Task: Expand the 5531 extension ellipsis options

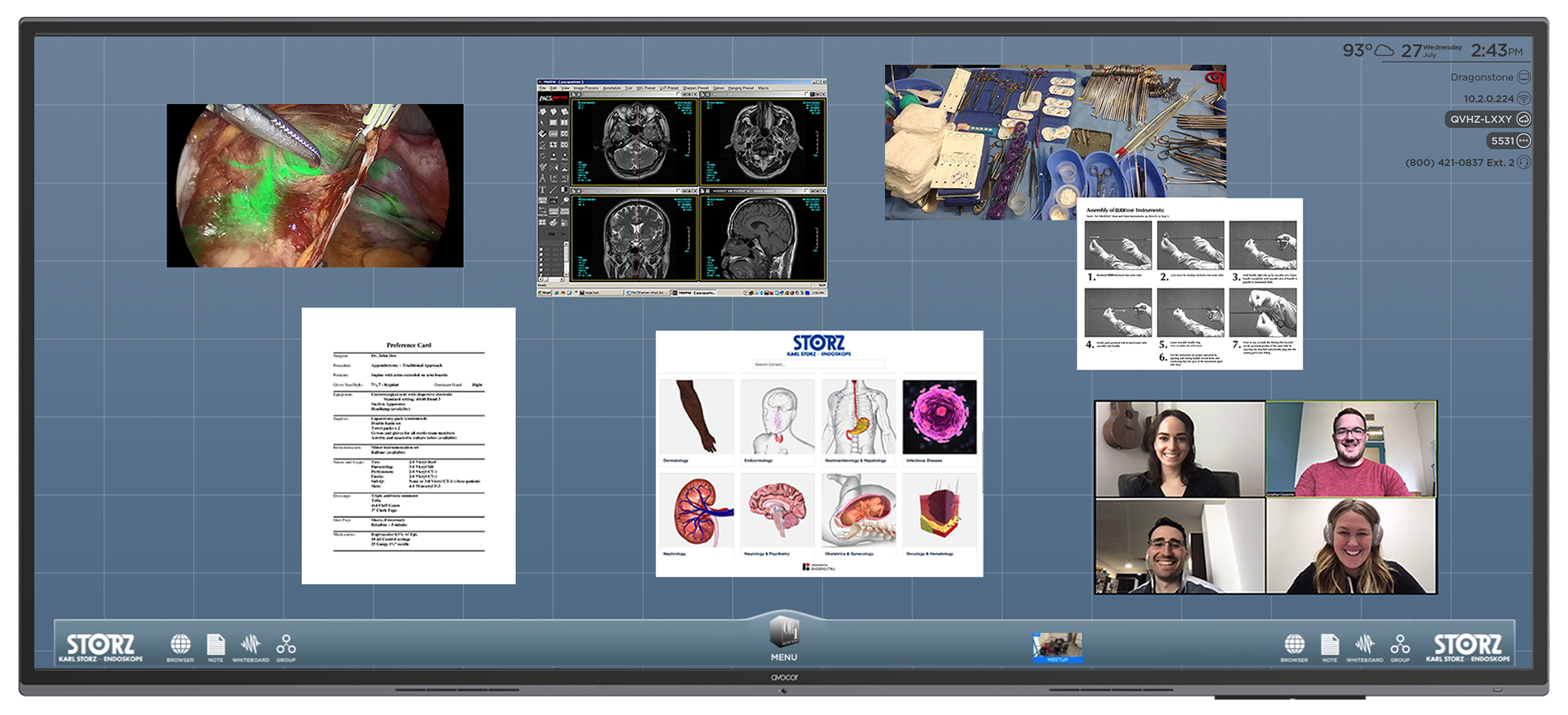Action: (x=1522, y=141)
